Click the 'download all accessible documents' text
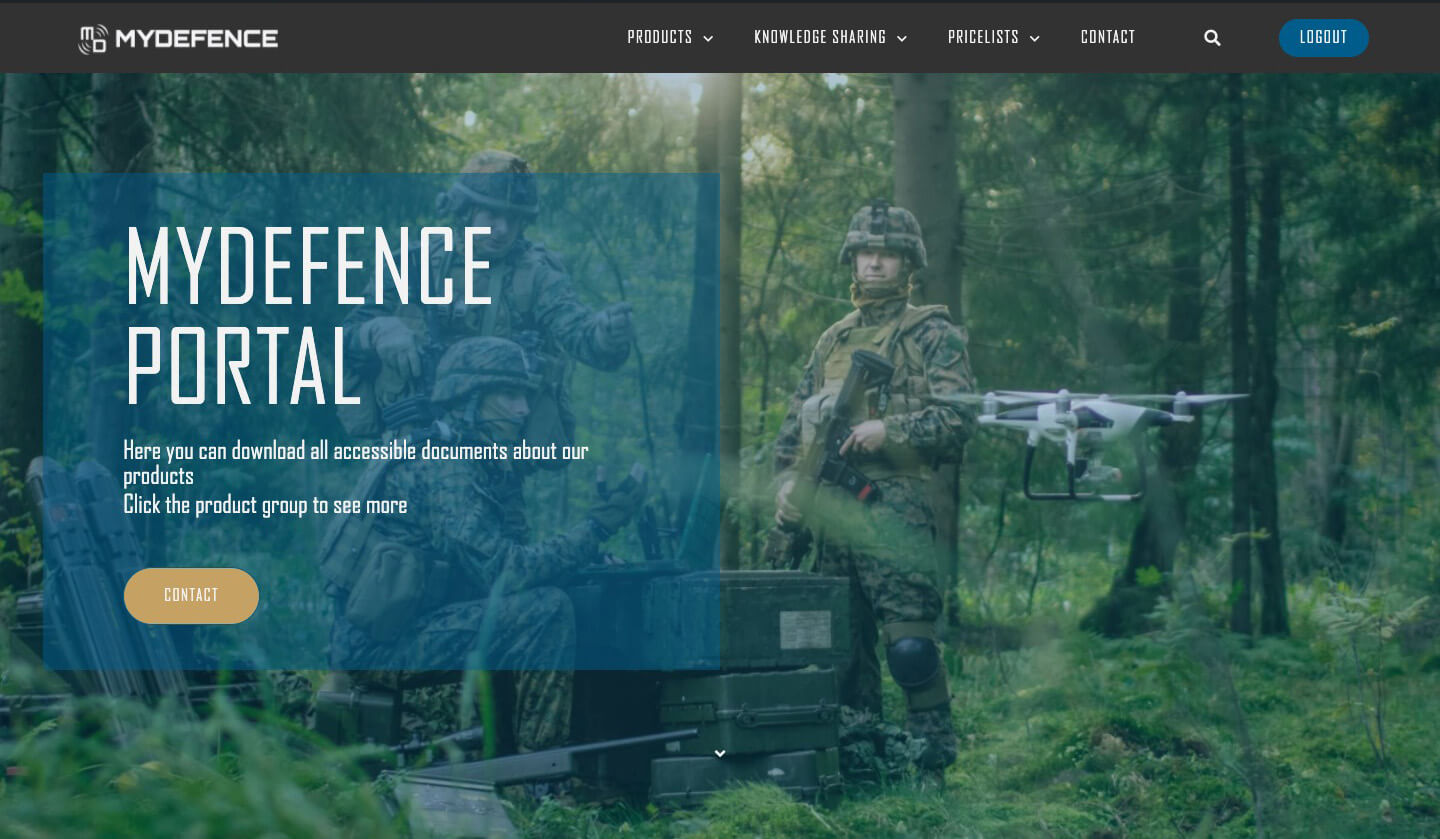 (x=355, y=451)
